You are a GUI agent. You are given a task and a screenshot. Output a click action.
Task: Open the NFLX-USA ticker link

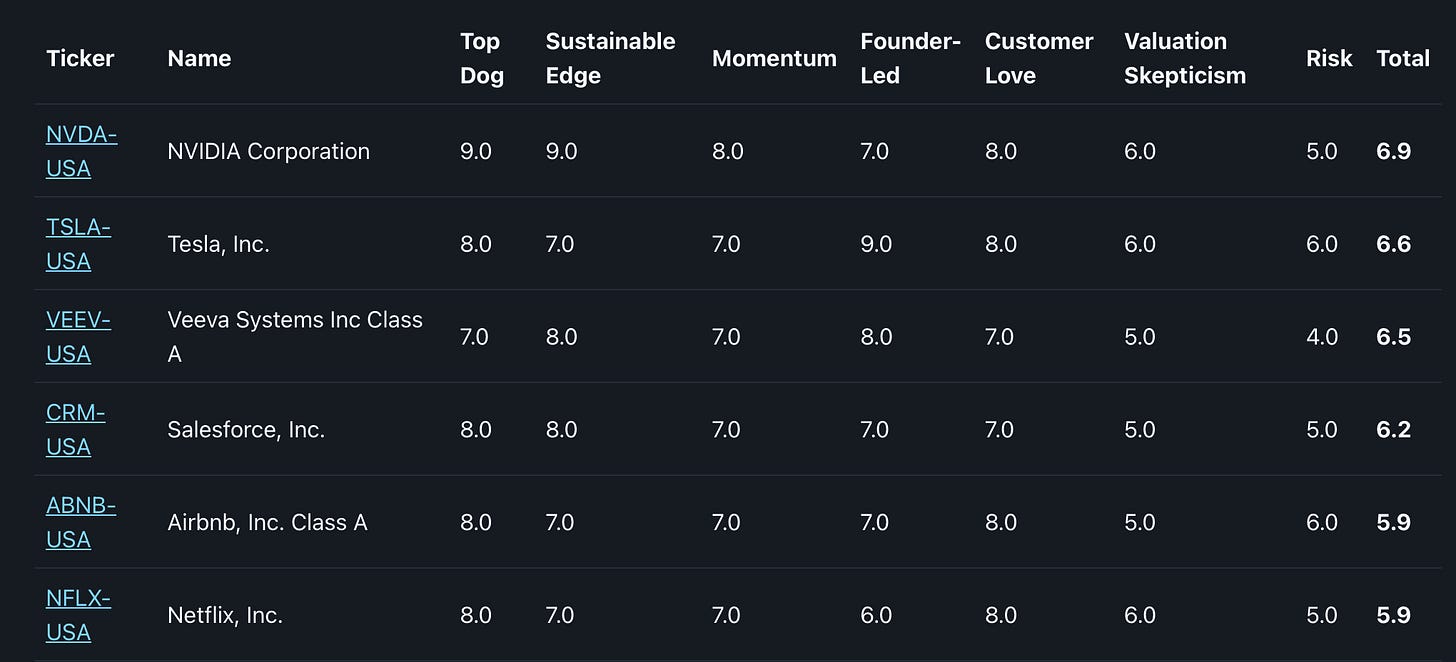click(78, 616)
